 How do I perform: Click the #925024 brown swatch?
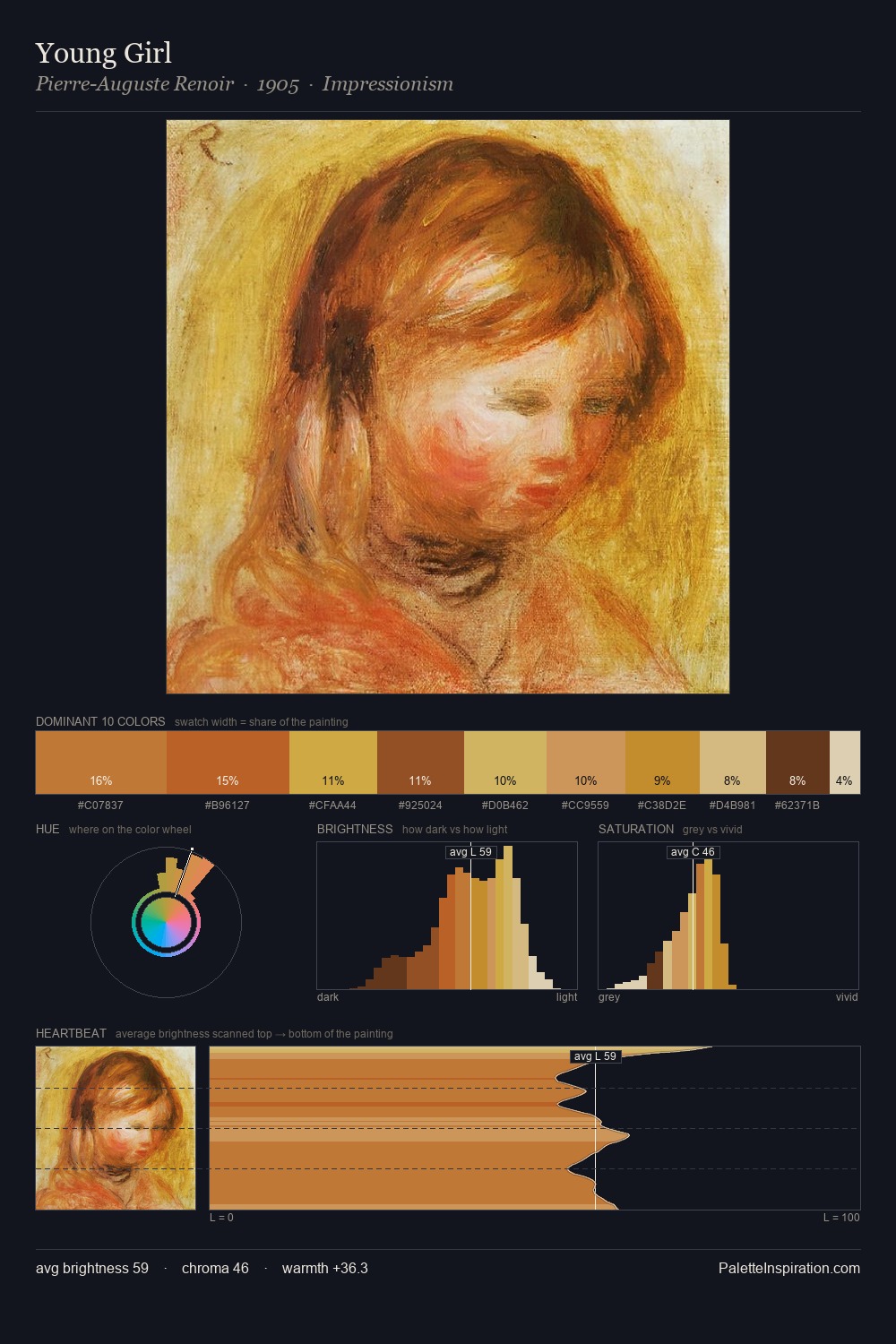(420, 762)
